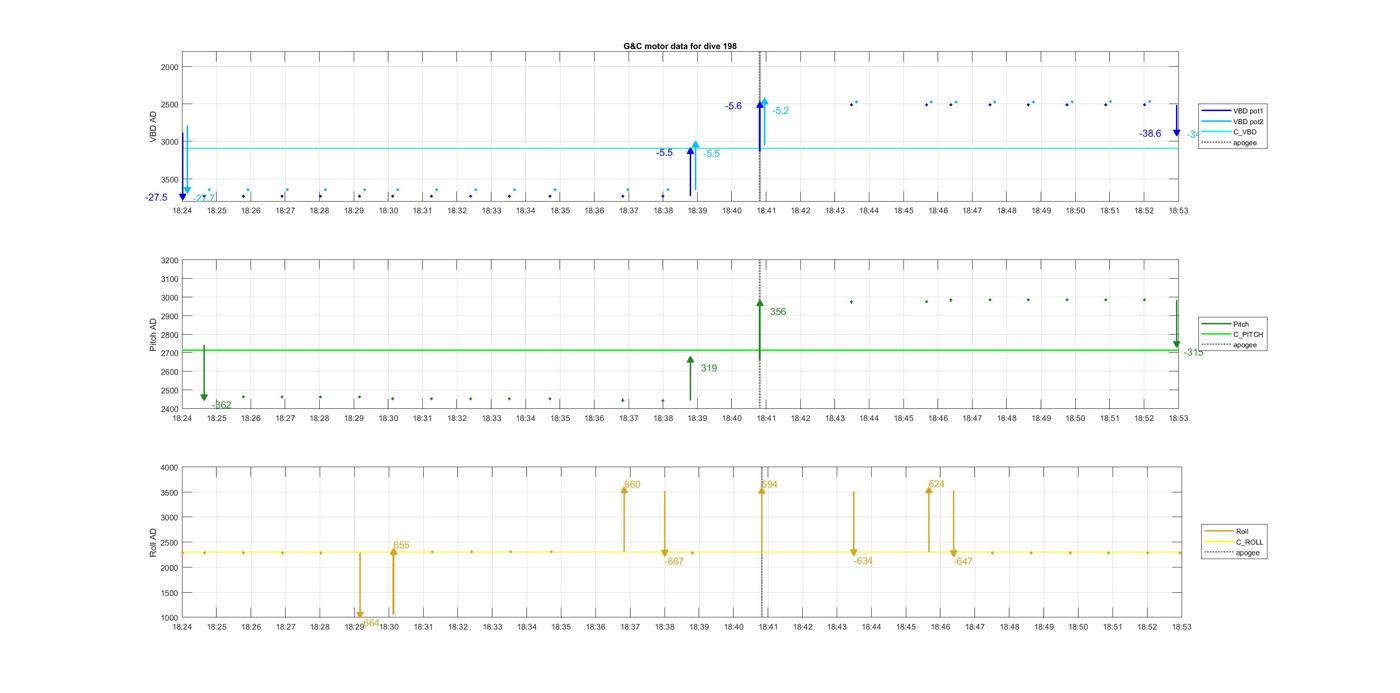Click '18:53' time tick under VBD plot
The image size is (1400, 693).
1178,211
